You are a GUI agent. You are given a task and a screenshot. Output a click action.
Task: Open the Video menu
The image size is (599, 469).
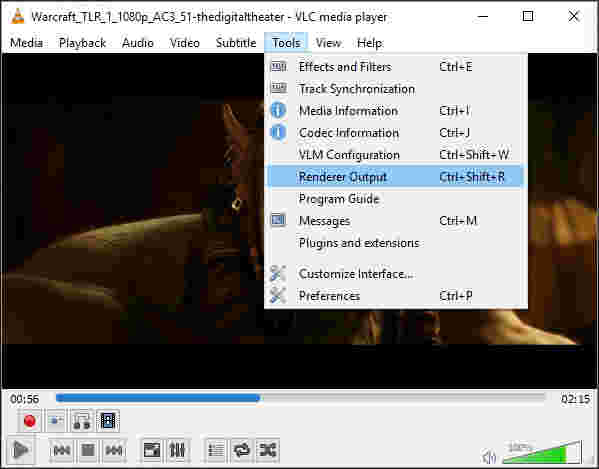click(185, 43)
